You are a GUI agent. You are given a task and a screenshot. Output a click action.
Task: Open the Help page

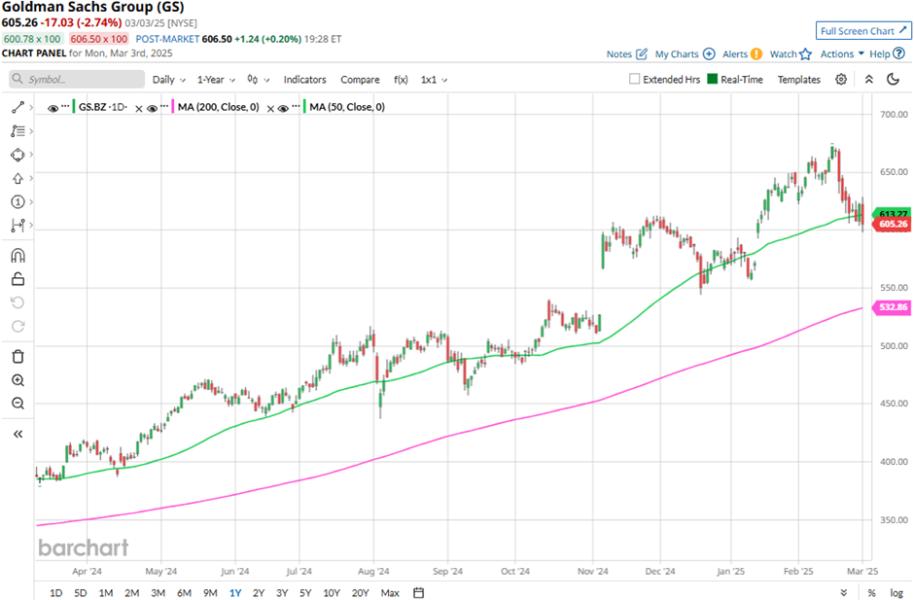(x=887, y=54)
